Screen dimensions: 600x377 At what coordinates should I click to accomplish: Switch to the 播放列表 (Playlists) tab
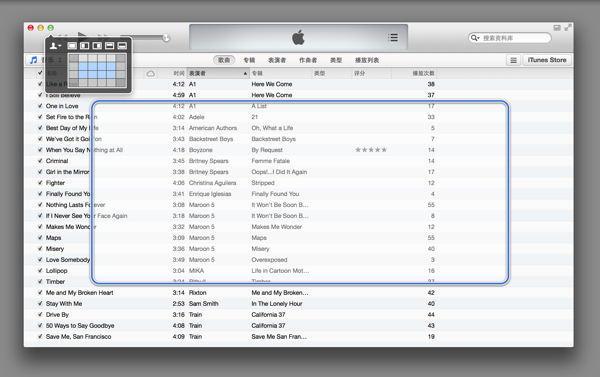367,60
